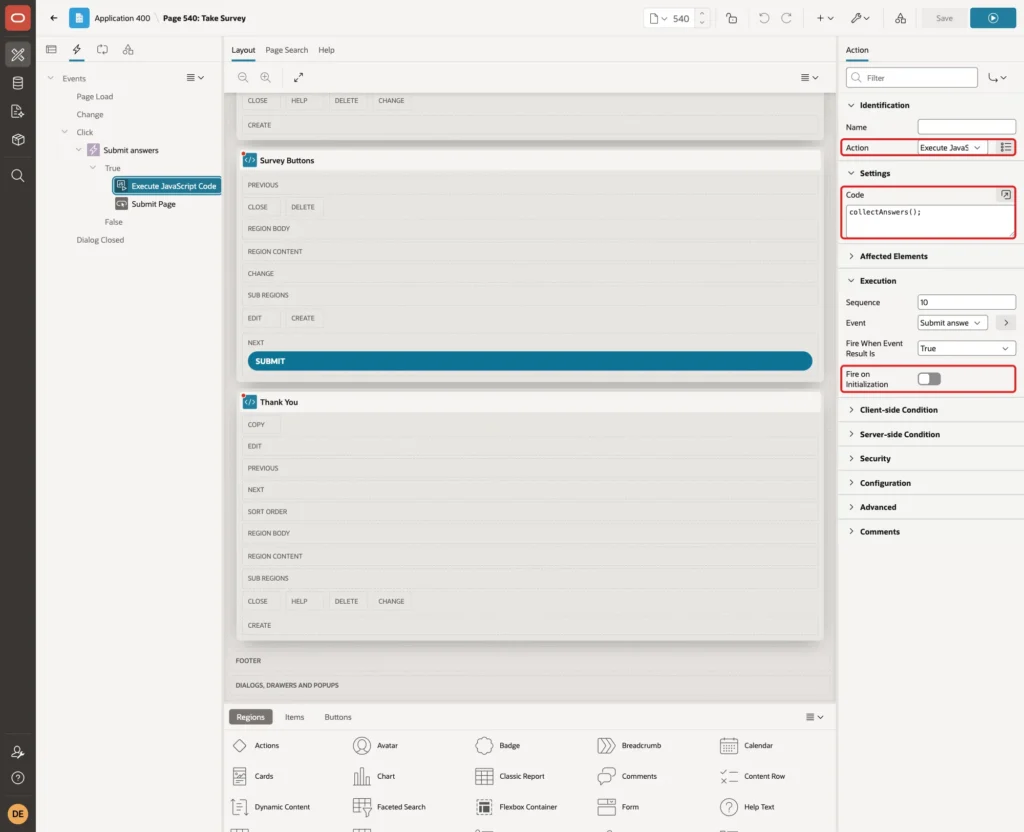Screen dimensions: 1024x832
Task: Click the sidebar search magnifier icon
Action: coord(18,176)
